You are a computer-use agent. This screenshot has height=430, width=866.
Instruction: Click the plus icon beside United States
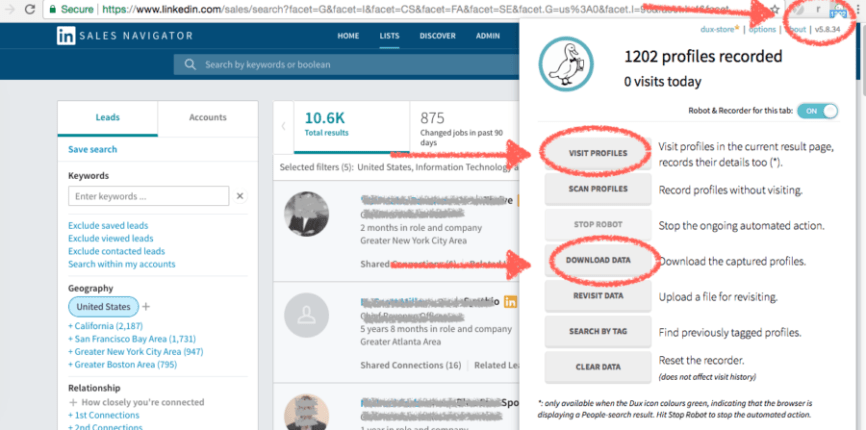pos(145,307)
